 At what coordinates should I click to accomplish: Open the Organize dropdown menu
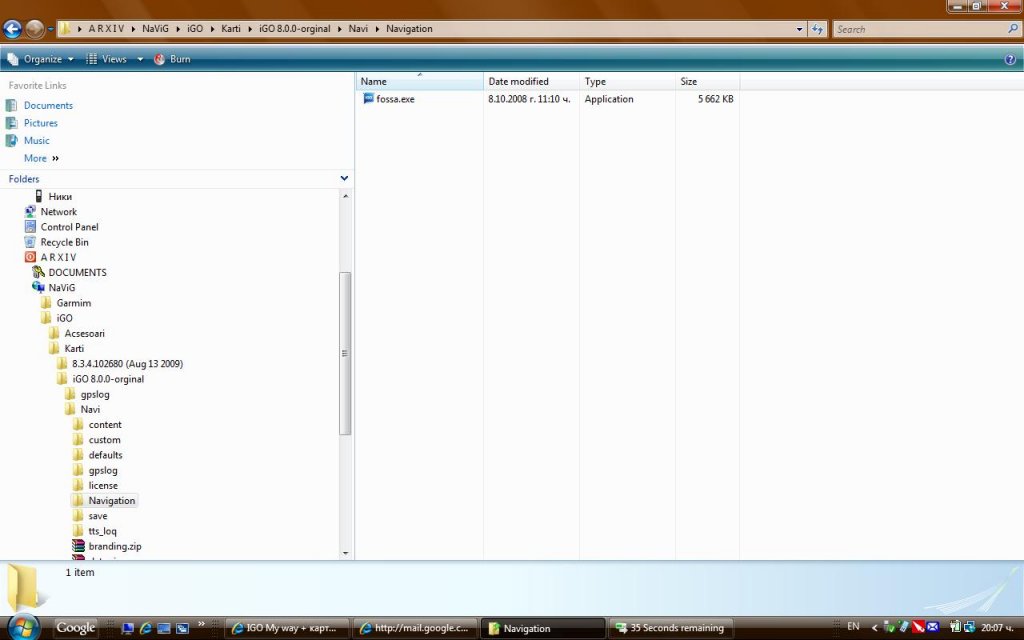pos(42,59)
